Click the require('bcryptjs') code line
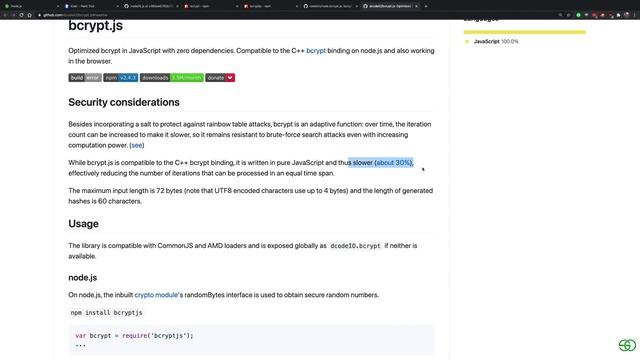Viewport: 640px width, 360px height. (134, 336)
